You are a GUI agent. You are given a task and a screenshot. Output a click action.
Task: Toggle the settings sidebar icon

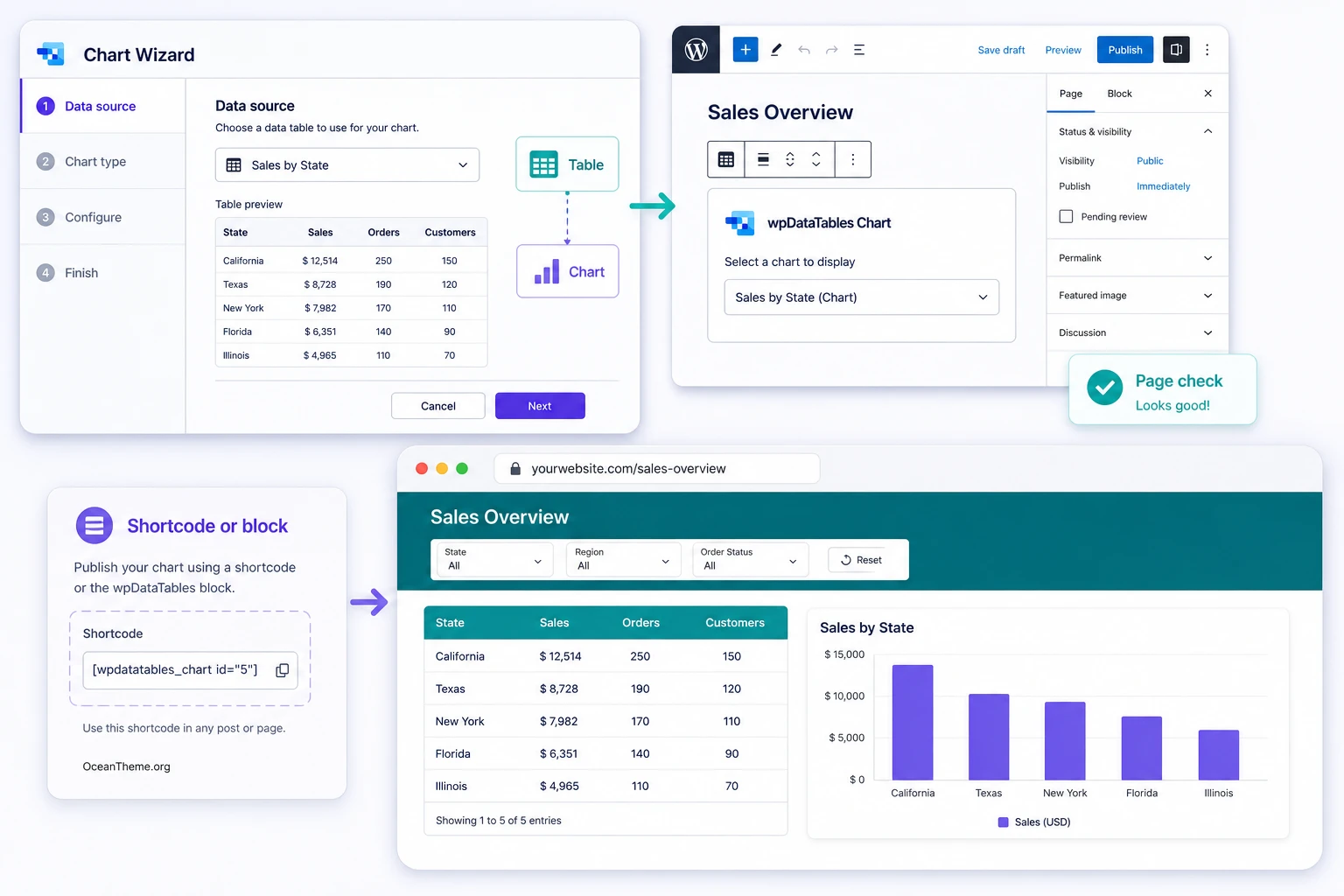coord(1176,50)
